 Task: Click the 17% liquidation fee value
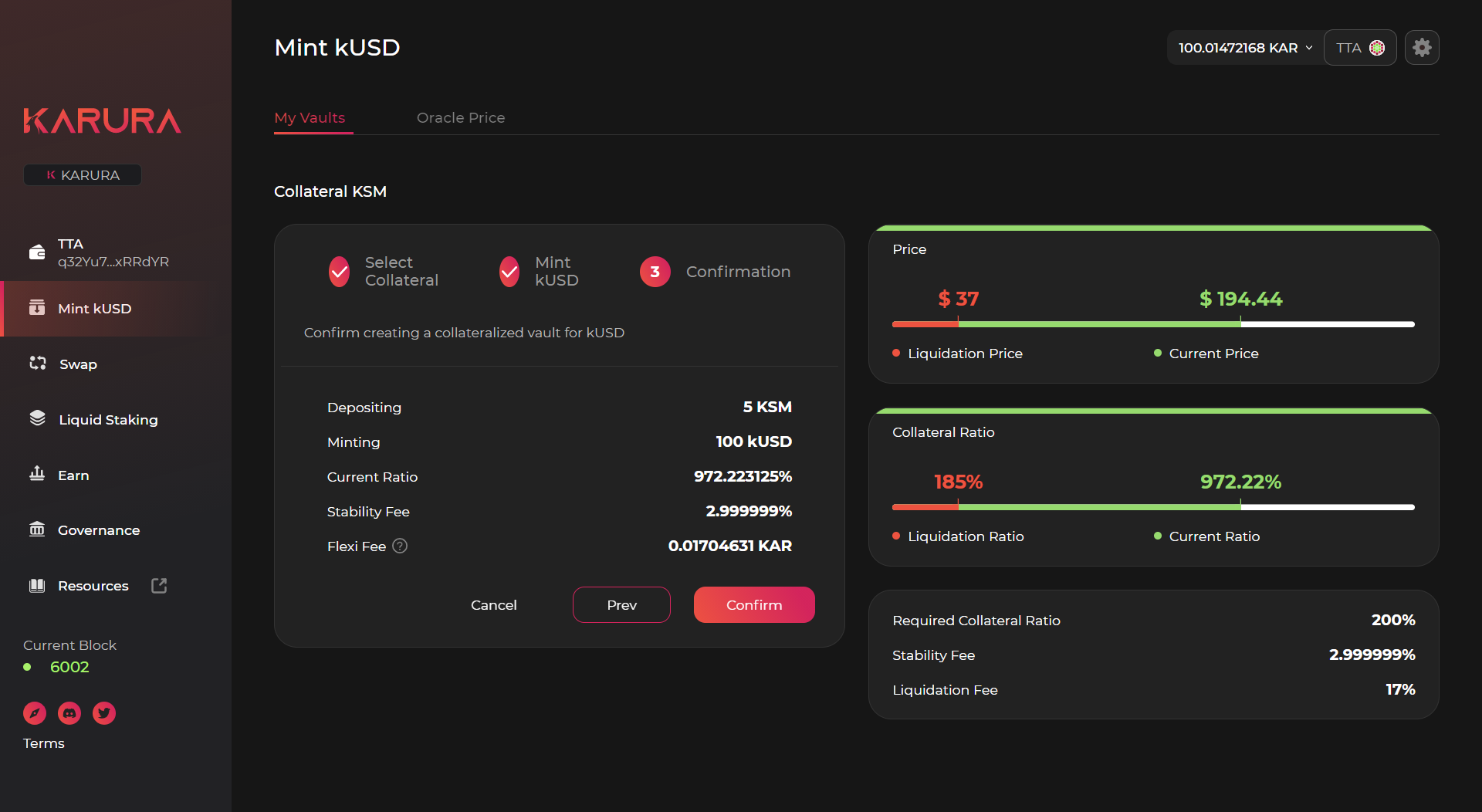coord(1400,689)
